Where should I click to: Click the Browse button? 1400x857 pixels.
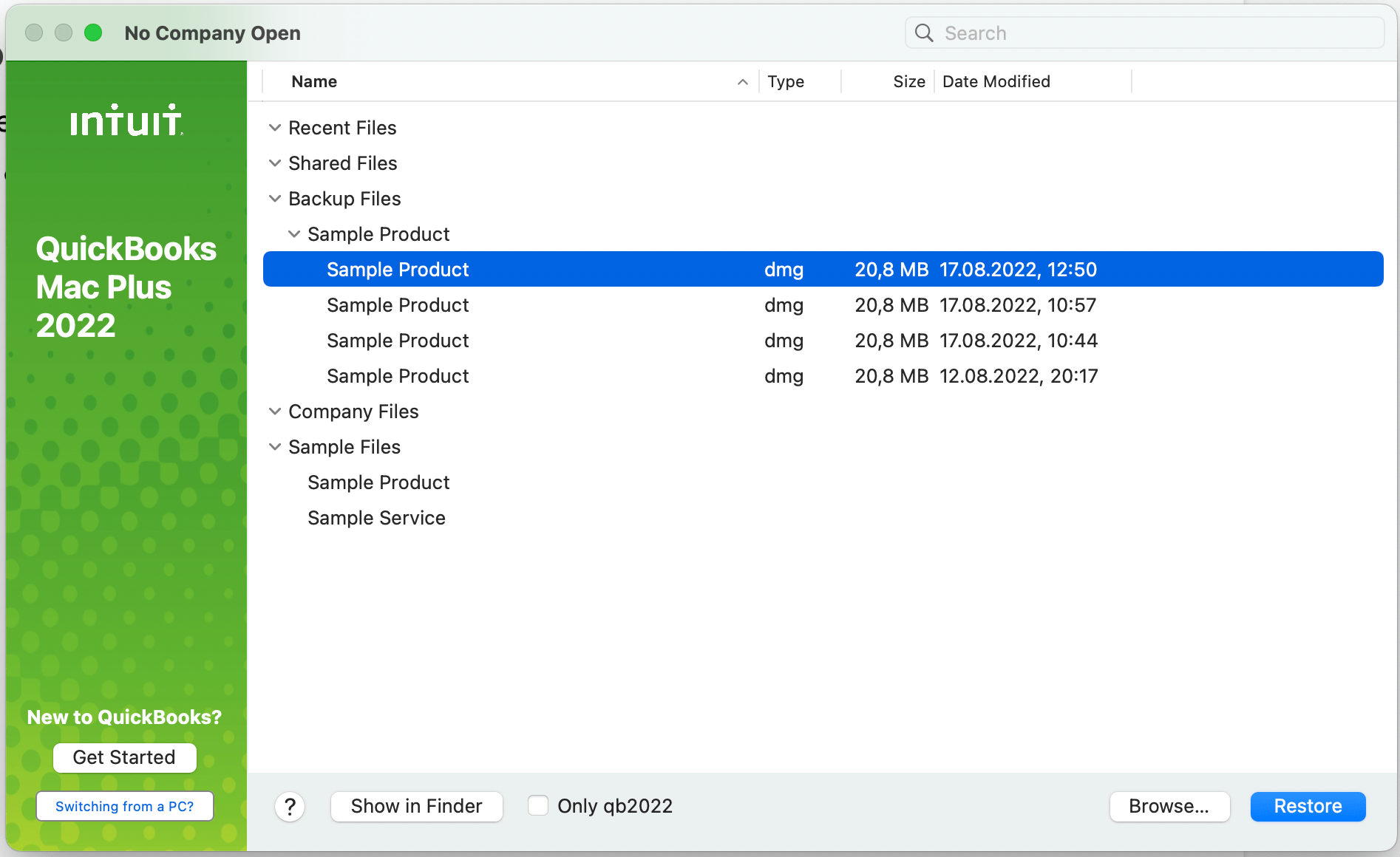click(x=1169, y=806)
